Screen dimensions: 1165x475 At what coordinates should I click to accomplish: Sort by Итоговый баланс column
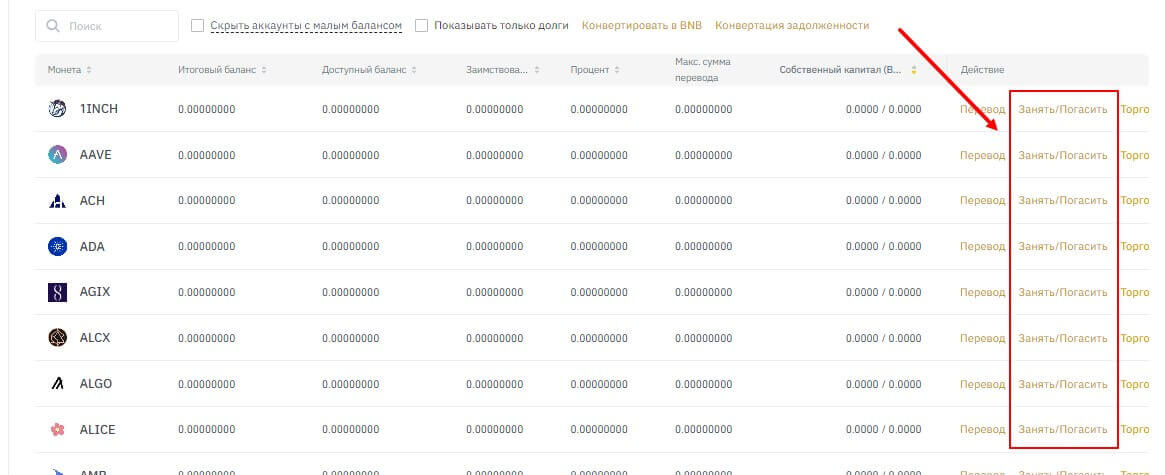pos(222,70)
